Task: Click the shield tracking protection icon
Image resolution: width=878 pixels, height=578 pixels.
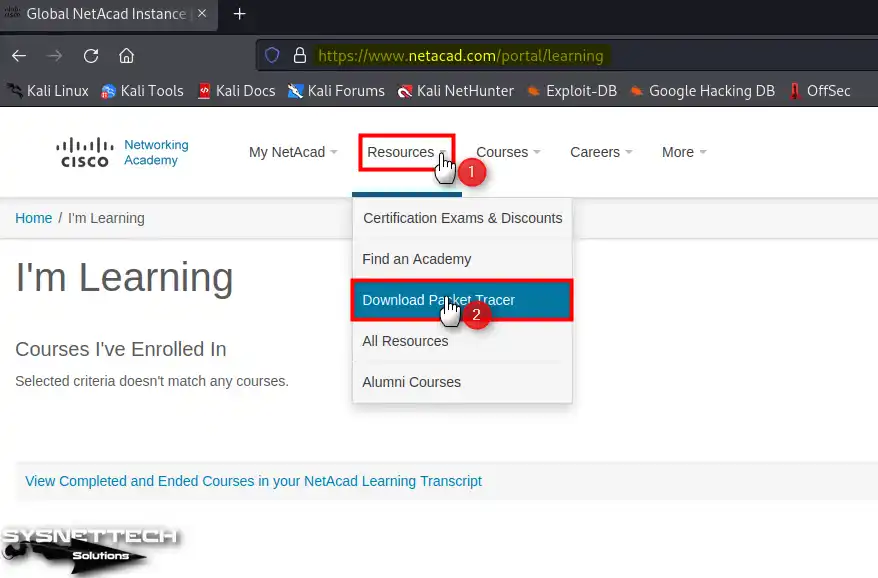Action: tap(272, 55)
